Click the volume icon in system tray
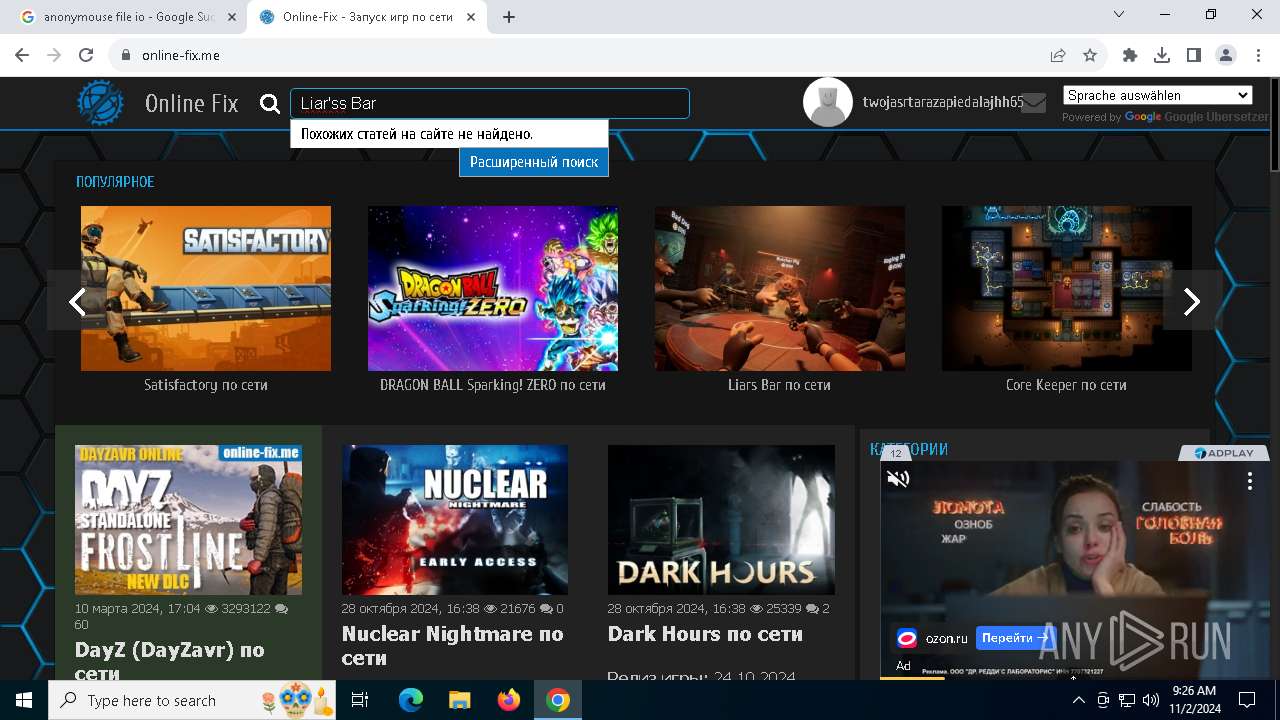The image size is (1280, 720). point(1151,700)
